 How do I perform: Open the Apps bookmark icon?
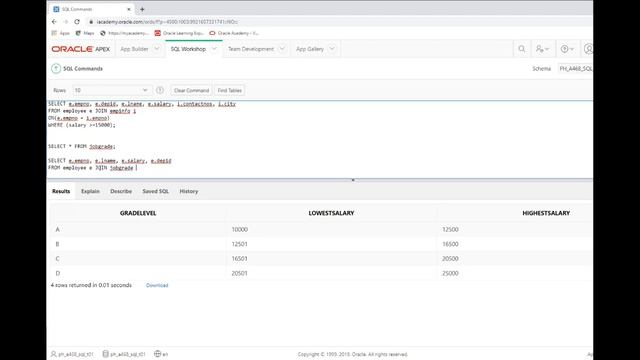point(54,33)
